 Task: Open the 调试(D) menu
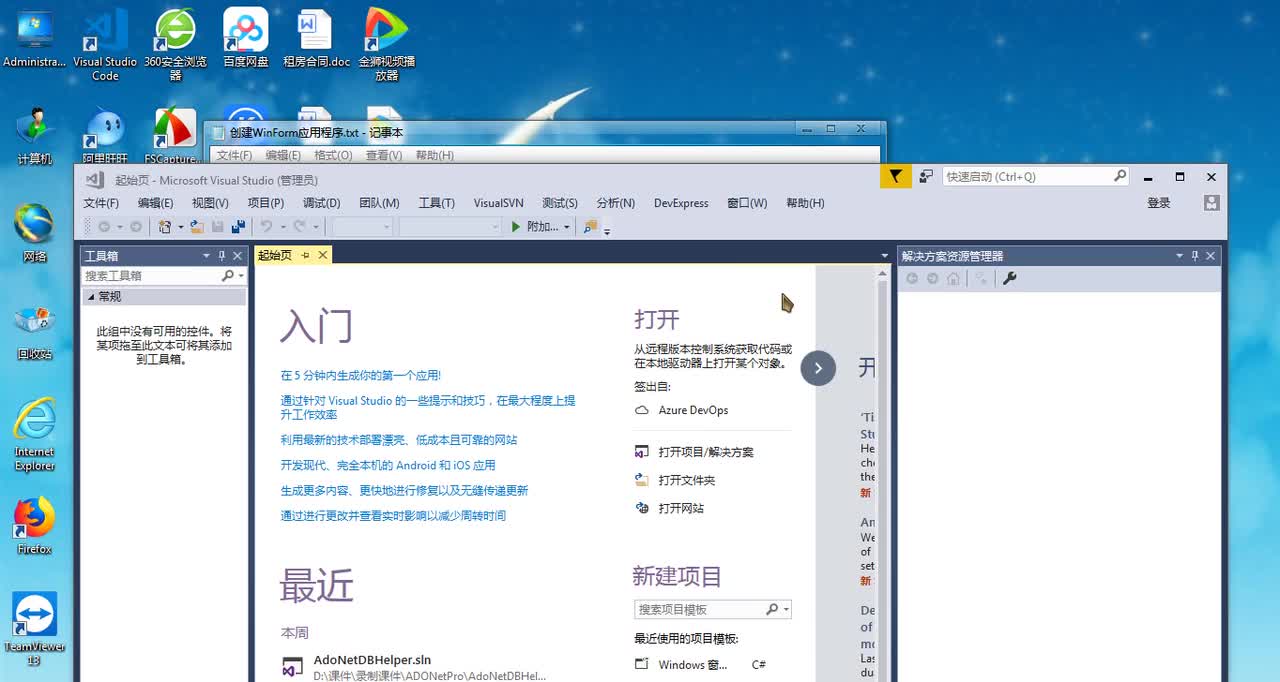pyautogui.click(x=321, y=203)
